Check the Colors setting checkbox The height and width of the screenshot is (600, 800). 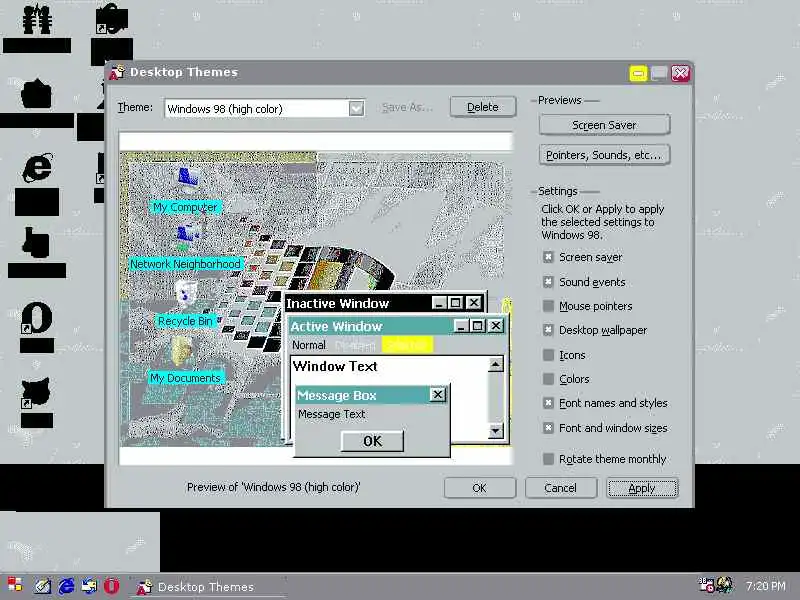(x=548, y=379)
